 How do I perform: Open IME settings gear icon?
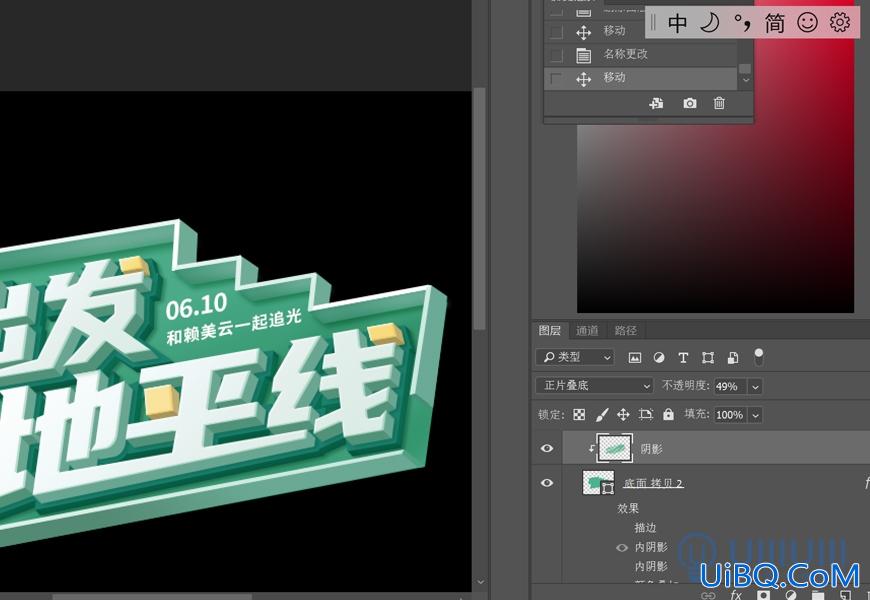coord(839,22)
